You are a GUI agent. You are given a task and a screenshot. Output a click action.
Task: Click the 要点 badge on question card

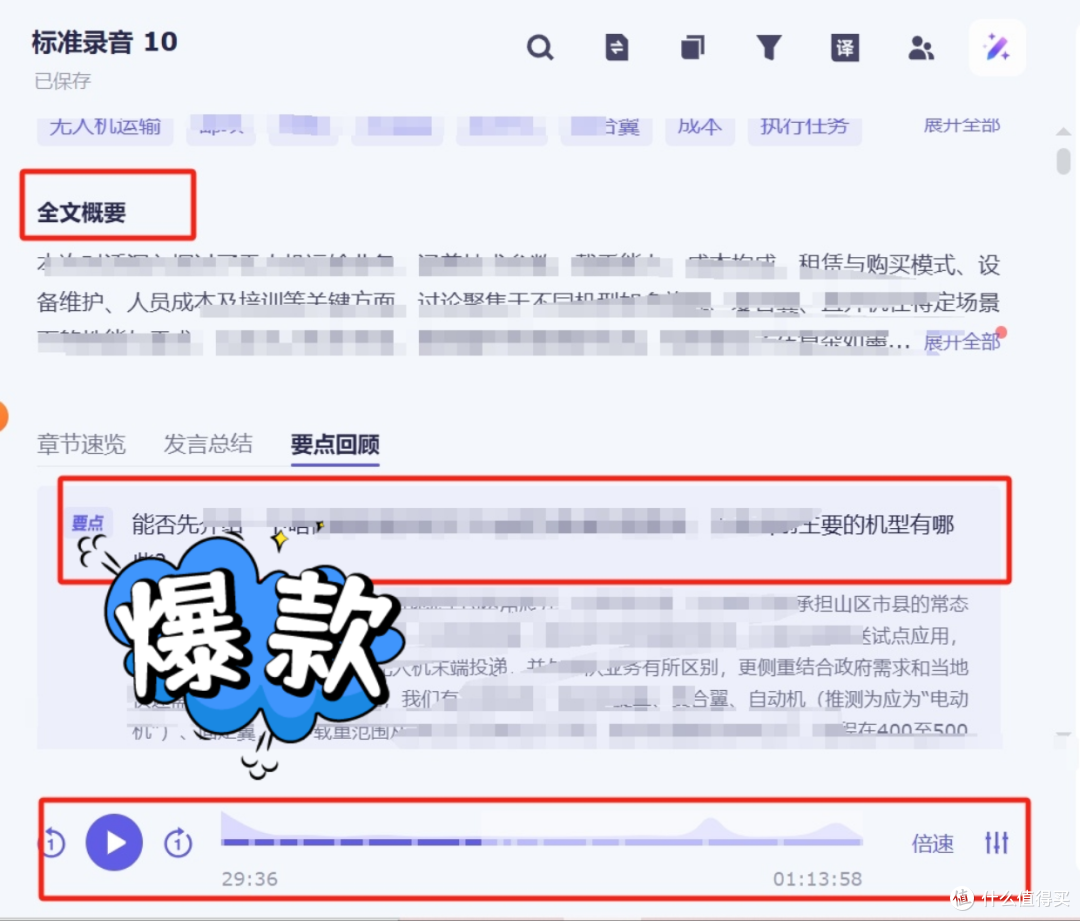coord(87,524)
